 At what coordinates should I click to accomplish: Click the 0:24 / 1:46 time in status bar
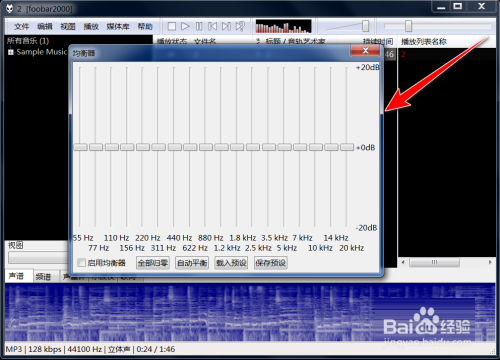[x=156, y=349]
